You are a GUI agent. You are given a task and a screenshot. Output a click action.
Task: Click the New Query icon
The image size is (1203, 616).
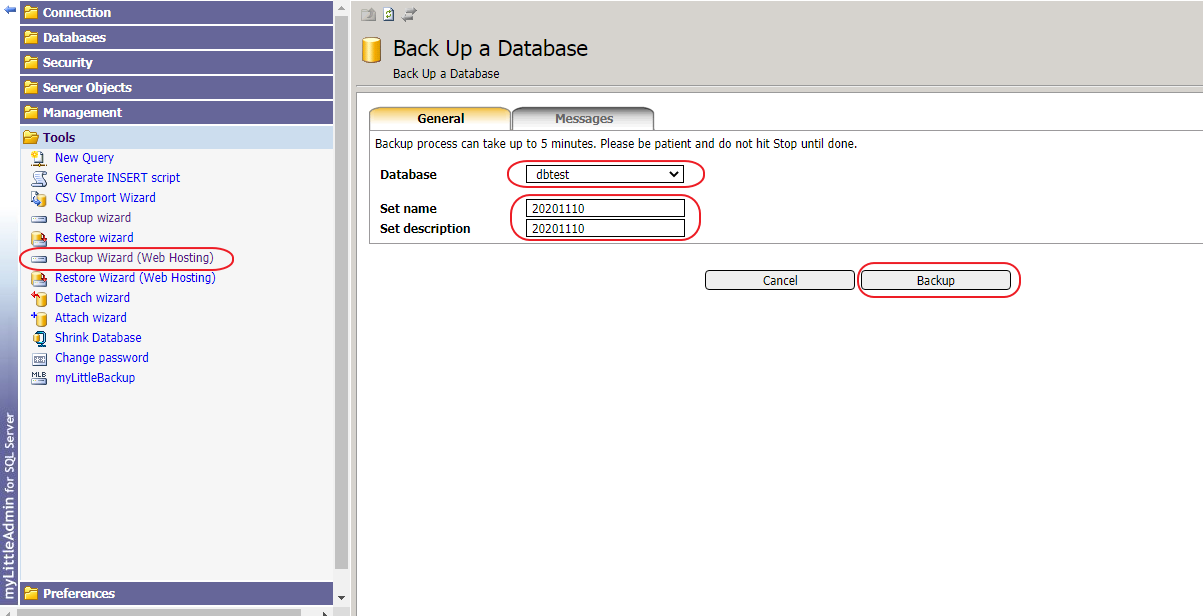(39, 158)
